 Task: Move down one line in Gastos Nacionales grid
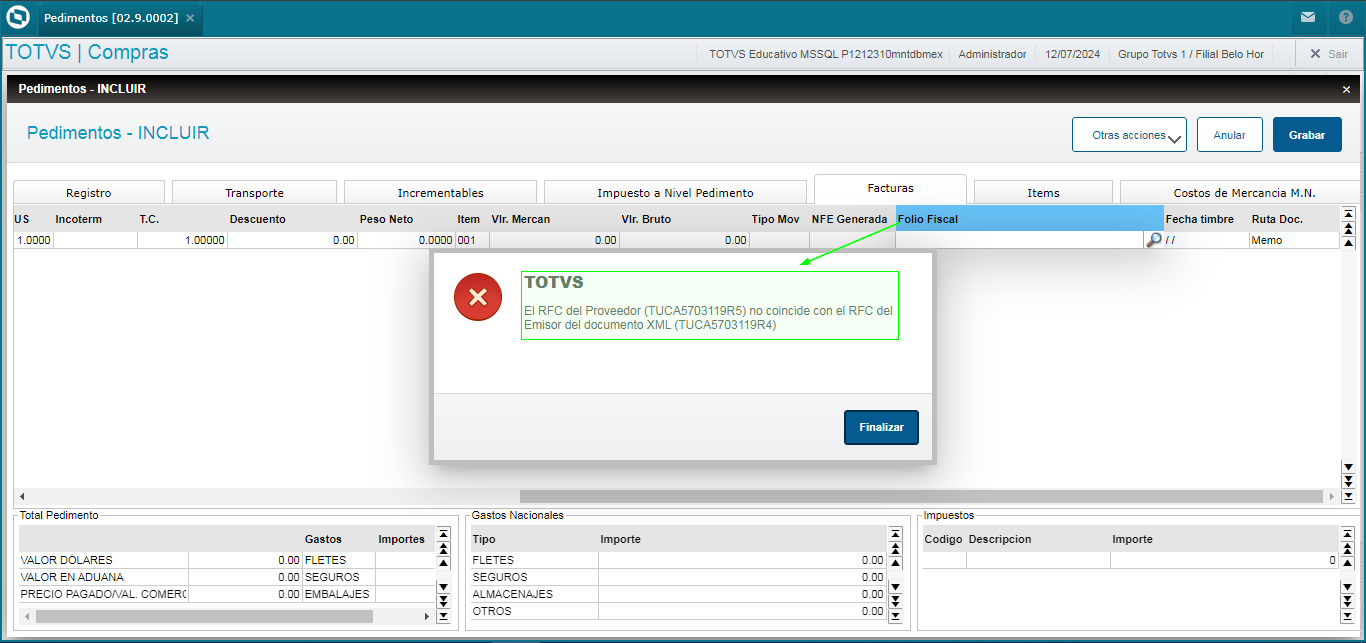[895, 587]
